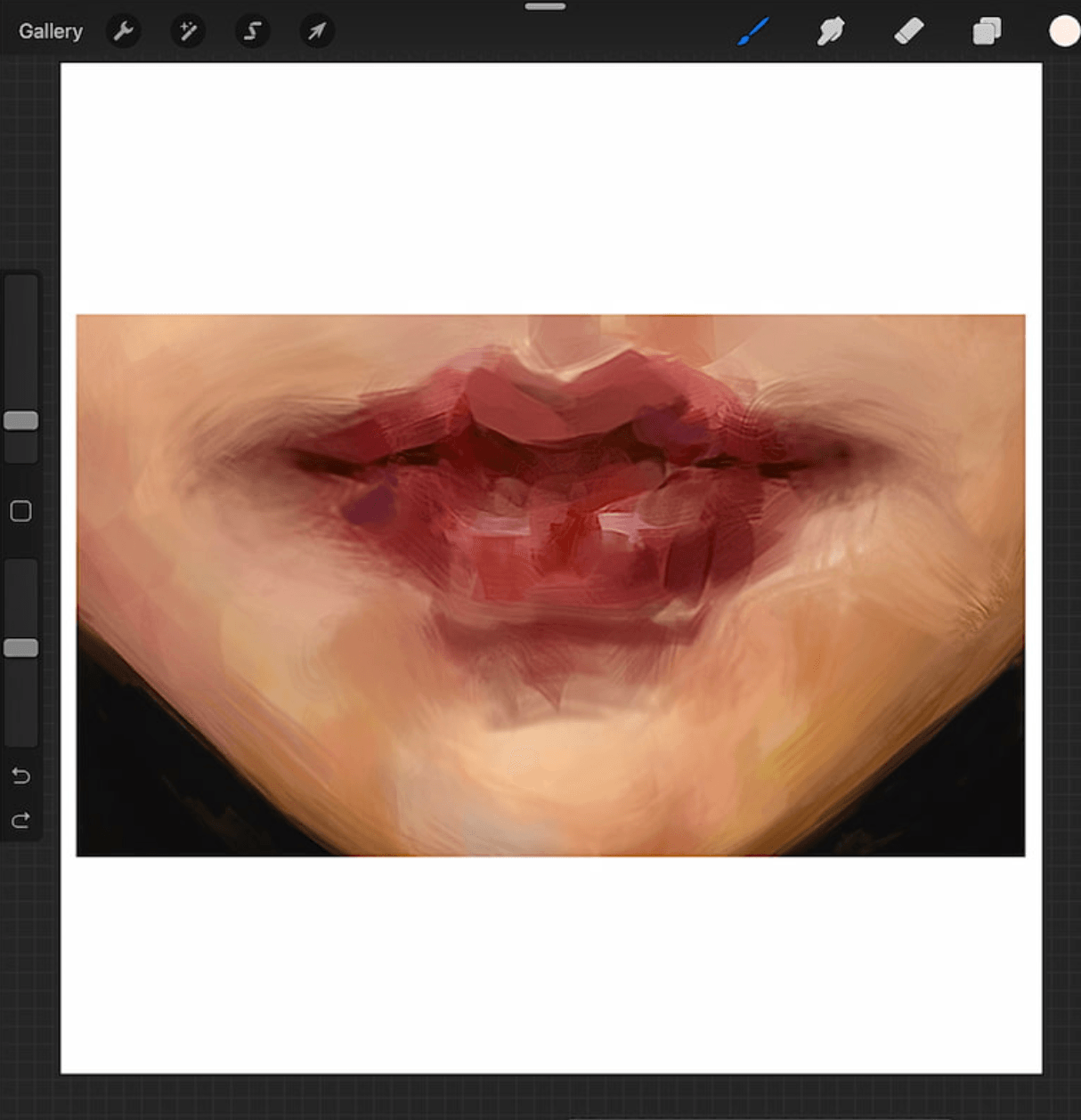Viewport: 1081px width, 1120px height.
Task: Open the Gallery
Action: coord(51,31)
